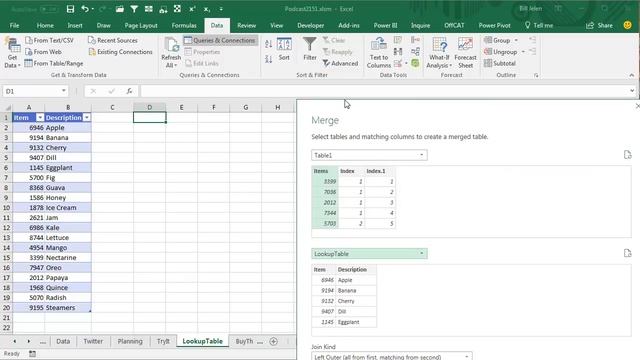Screen dimensions: 640x360
Task: Click the Consolidate icon
Action: tap(416, 40)
